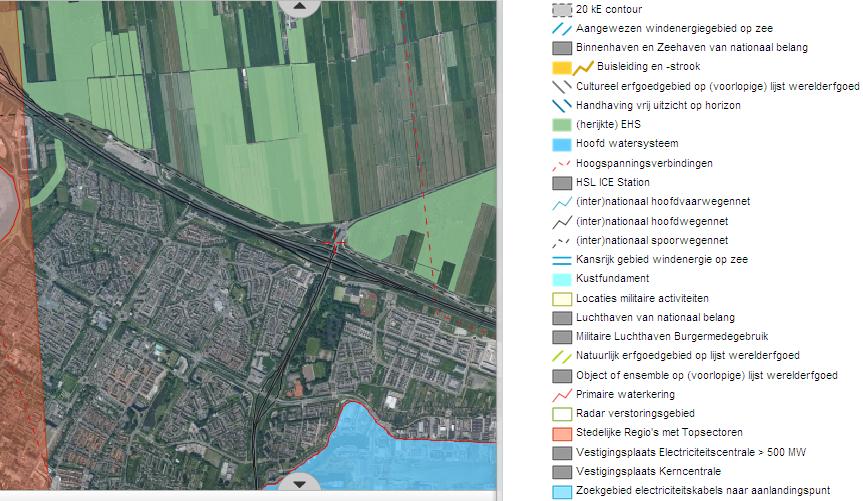
Task: Select 'Buisleiding en -strook' legend text
Action: coord(648,67)
